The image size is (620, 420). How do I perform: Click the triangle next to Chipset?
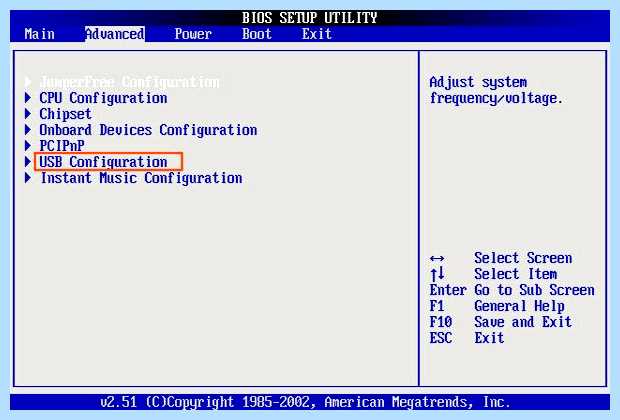pos(28,114)
